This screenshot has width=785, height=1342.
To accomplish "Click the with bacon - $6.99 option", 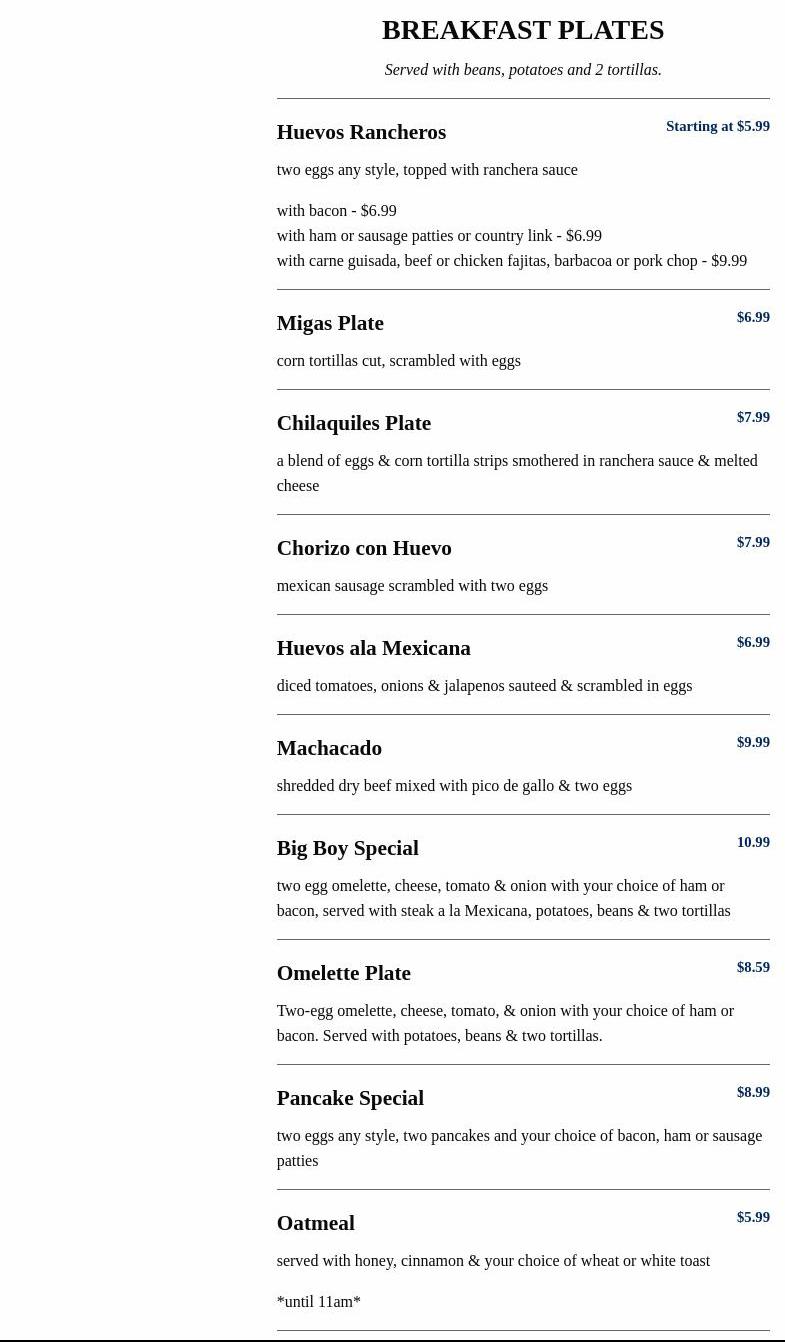I will click(336, 211).
